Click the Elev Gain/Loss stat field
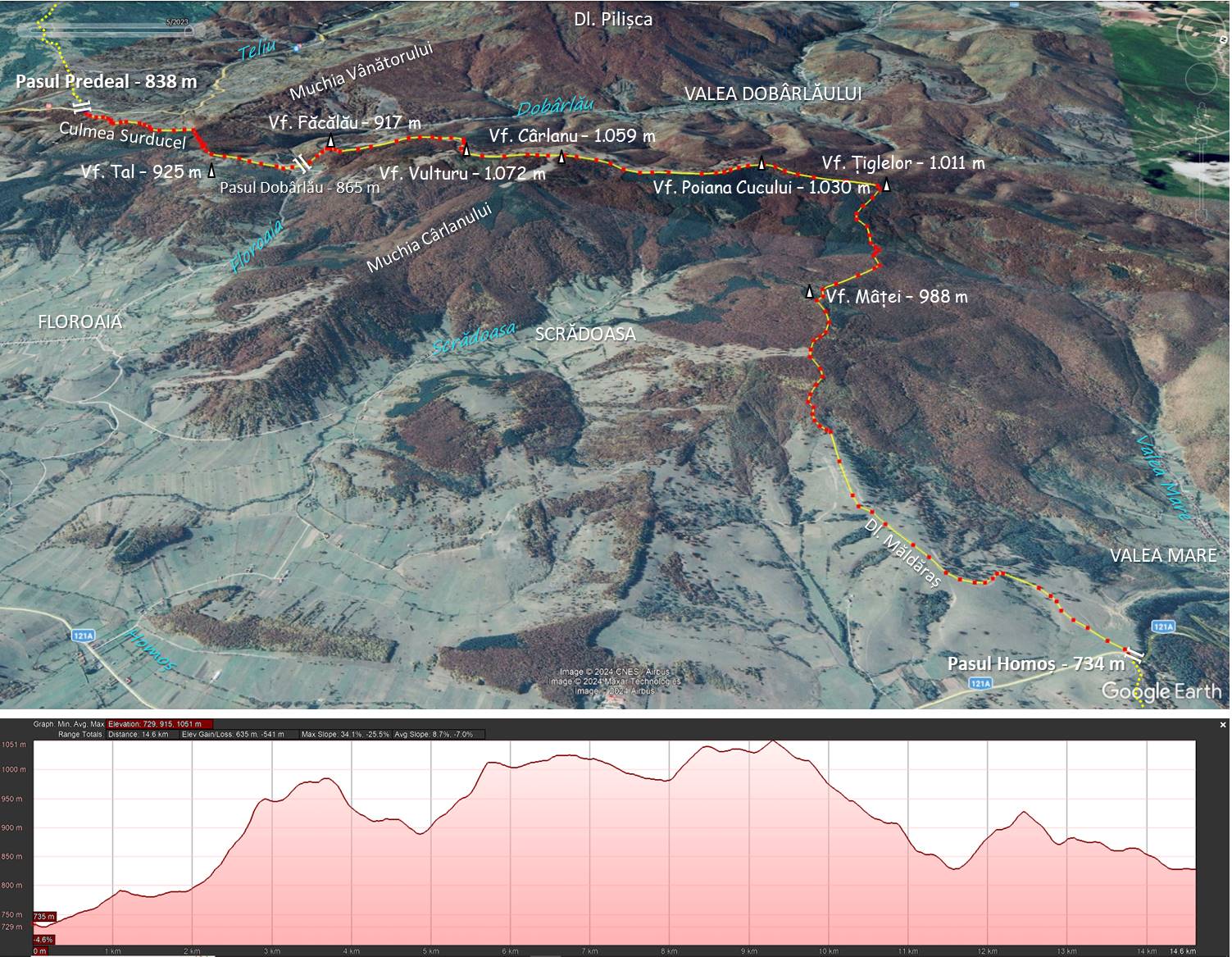Viewport: 1232px width, 957px height. 232,734
